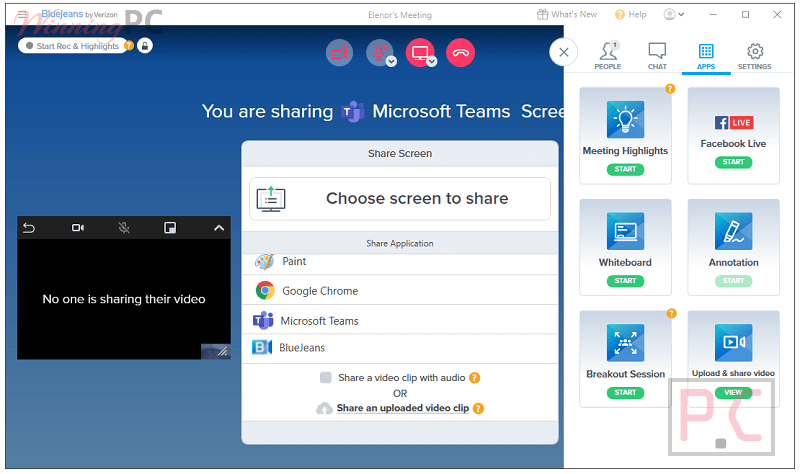Click the resize handle of video preview

(223, 352)
